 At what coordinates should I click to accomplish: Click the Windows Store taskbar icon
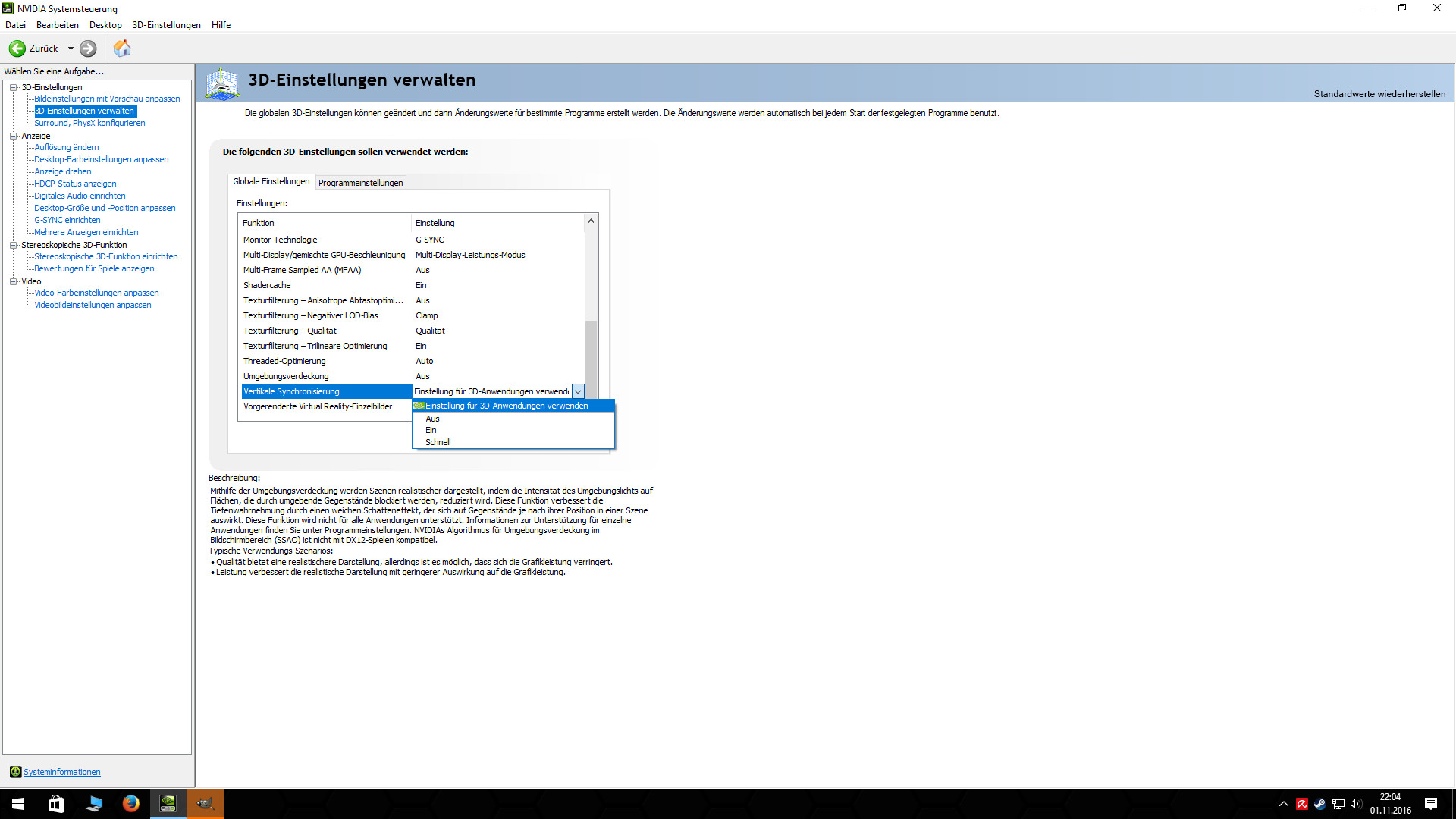click(x=56, y=803)
